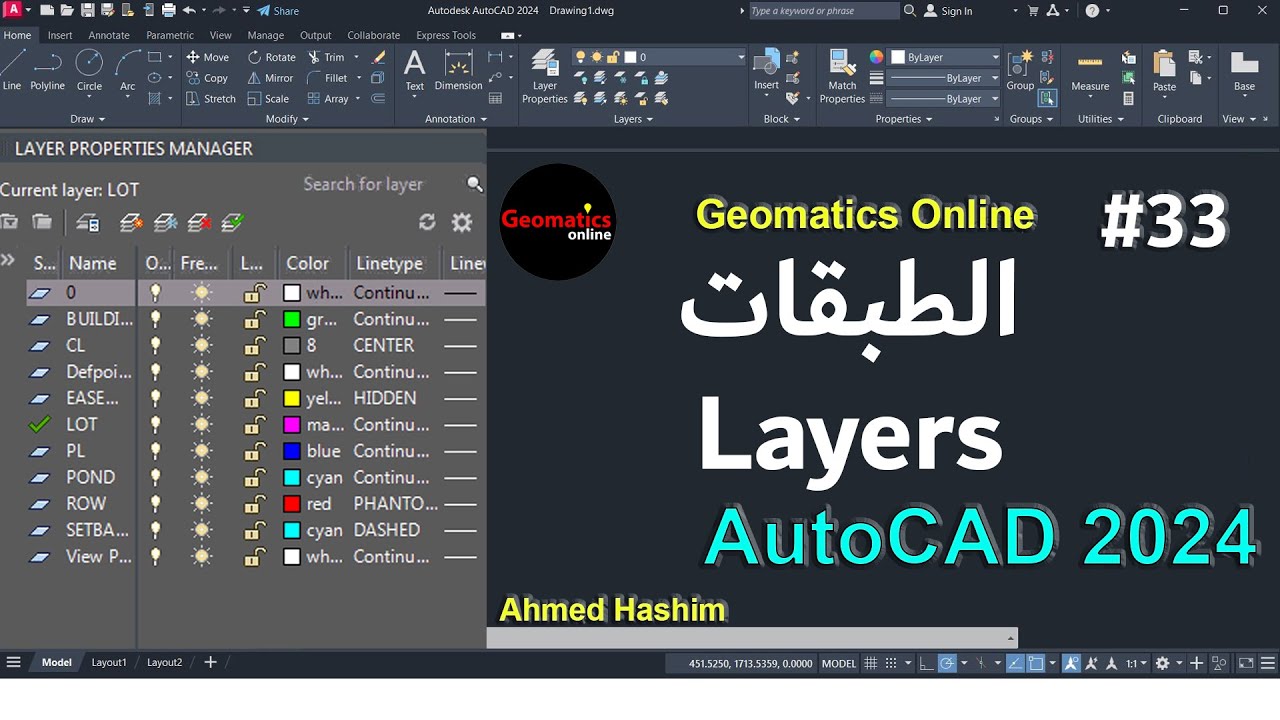
Task: Click MODEL space status button
Action: 839,663
